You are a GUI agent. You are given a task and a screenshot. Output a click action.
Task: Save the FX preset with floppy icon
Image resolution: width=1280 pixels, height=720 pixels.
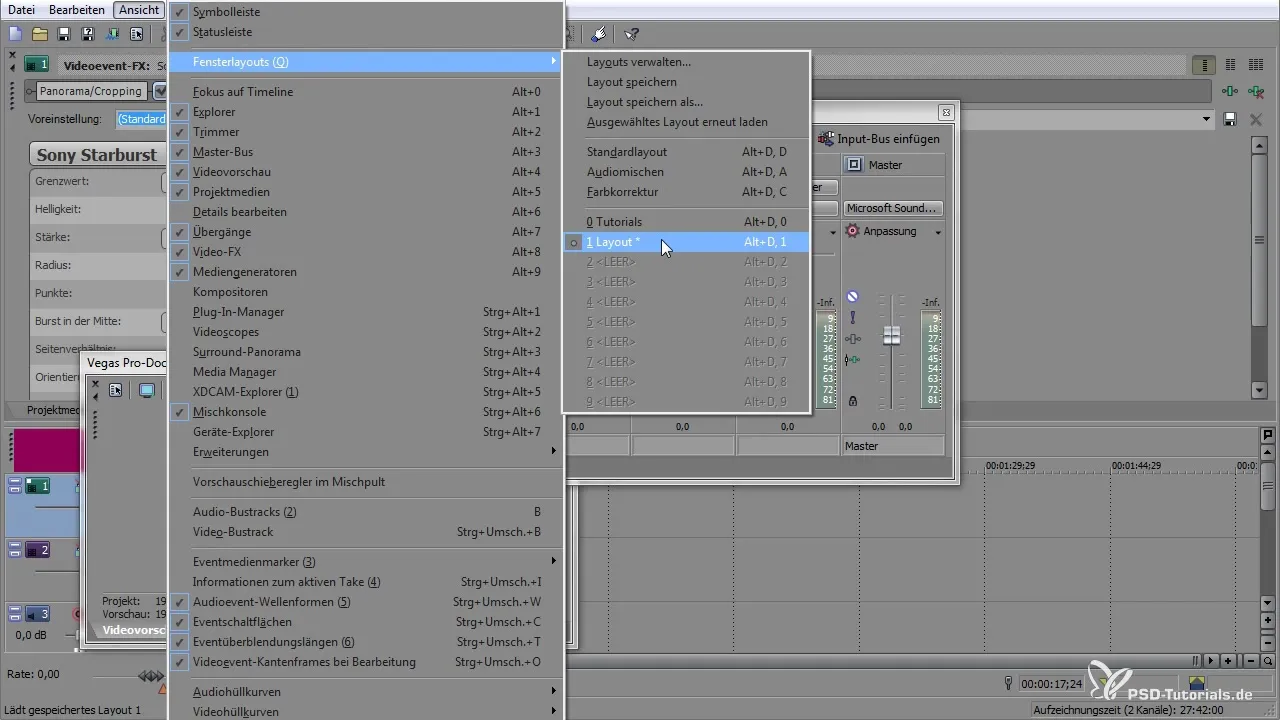coord(1231,119)
